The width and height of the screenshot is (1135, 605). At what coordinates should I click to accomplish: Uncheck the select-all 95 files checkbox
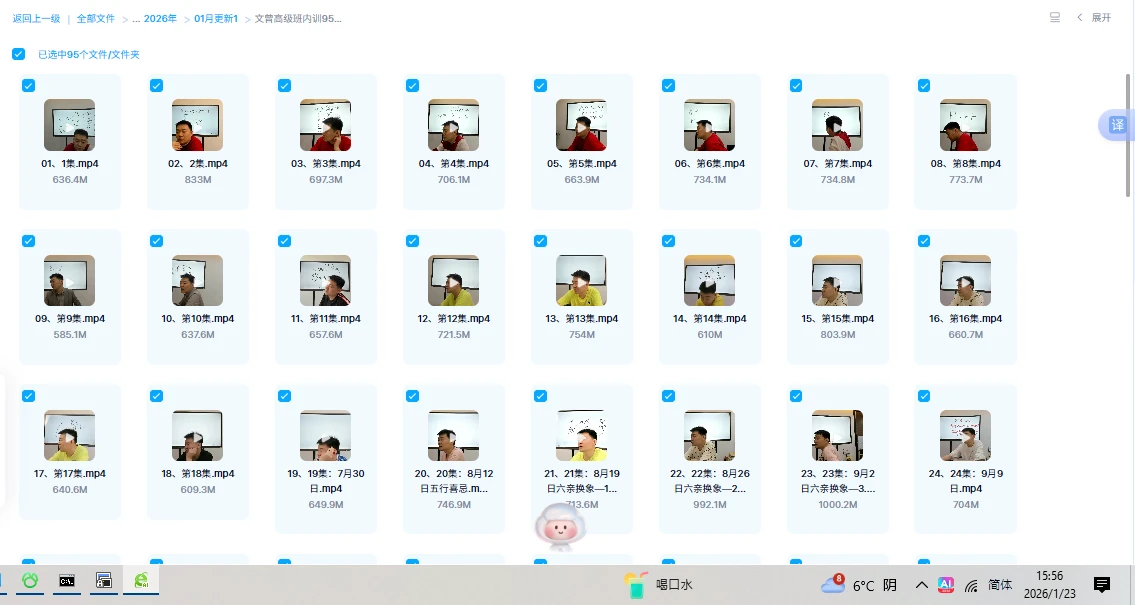tap(18, 54)
